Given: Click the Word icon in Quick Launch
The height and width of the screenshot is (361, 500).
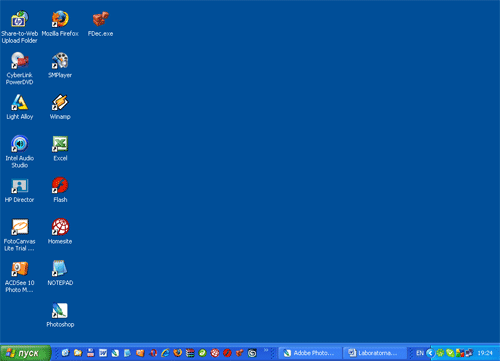Looking at the screenshot, I should click(103, 353).
